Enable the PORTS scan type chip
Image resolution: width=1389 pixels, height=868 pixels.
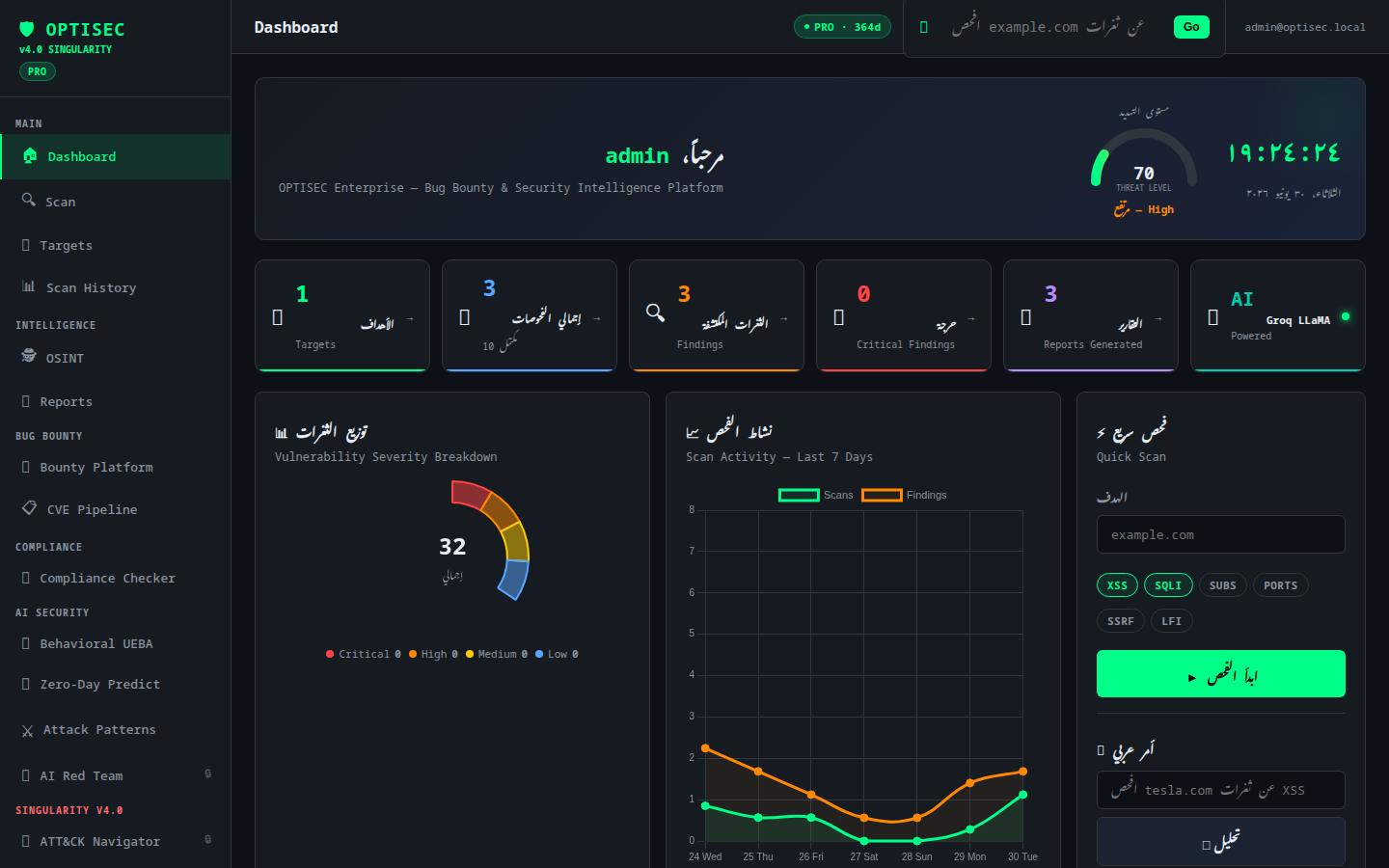tap(1280, 585)
